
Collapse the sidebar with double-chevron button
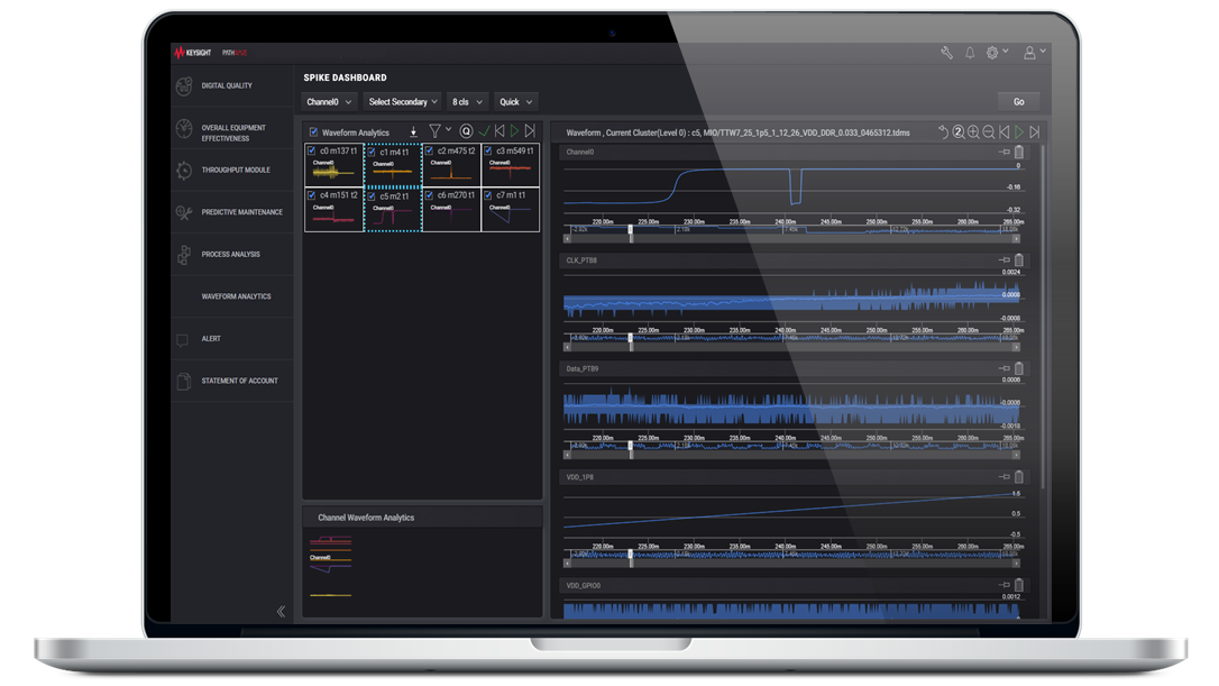pyautogui.click(x=281, y=611)
